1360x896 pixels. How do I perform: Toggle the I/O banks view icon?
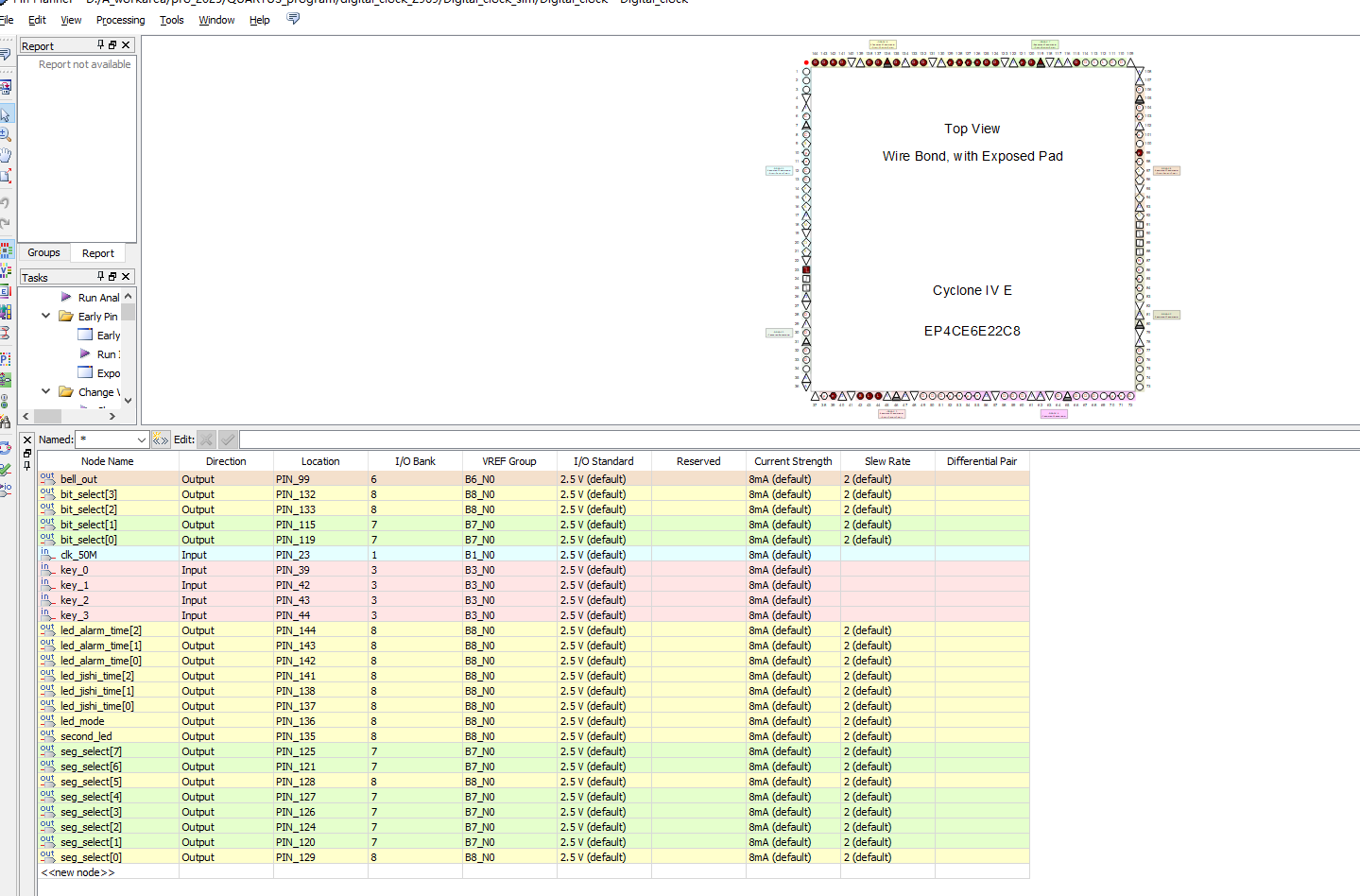(x=6, y=250)
